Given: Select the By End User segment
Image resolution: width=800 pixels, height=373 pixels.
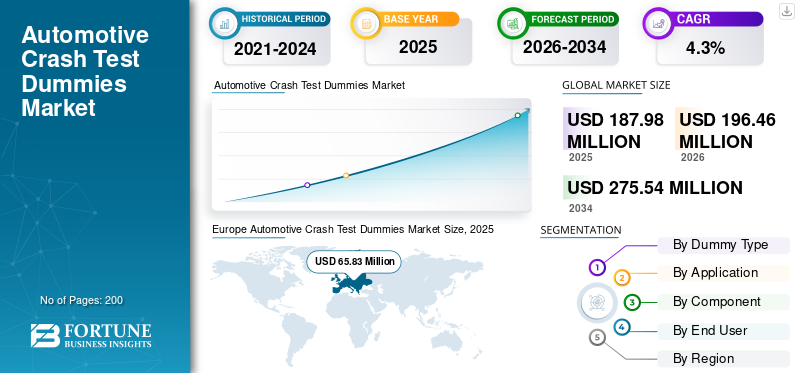Looking at the screenshot, I should [723, 331].
